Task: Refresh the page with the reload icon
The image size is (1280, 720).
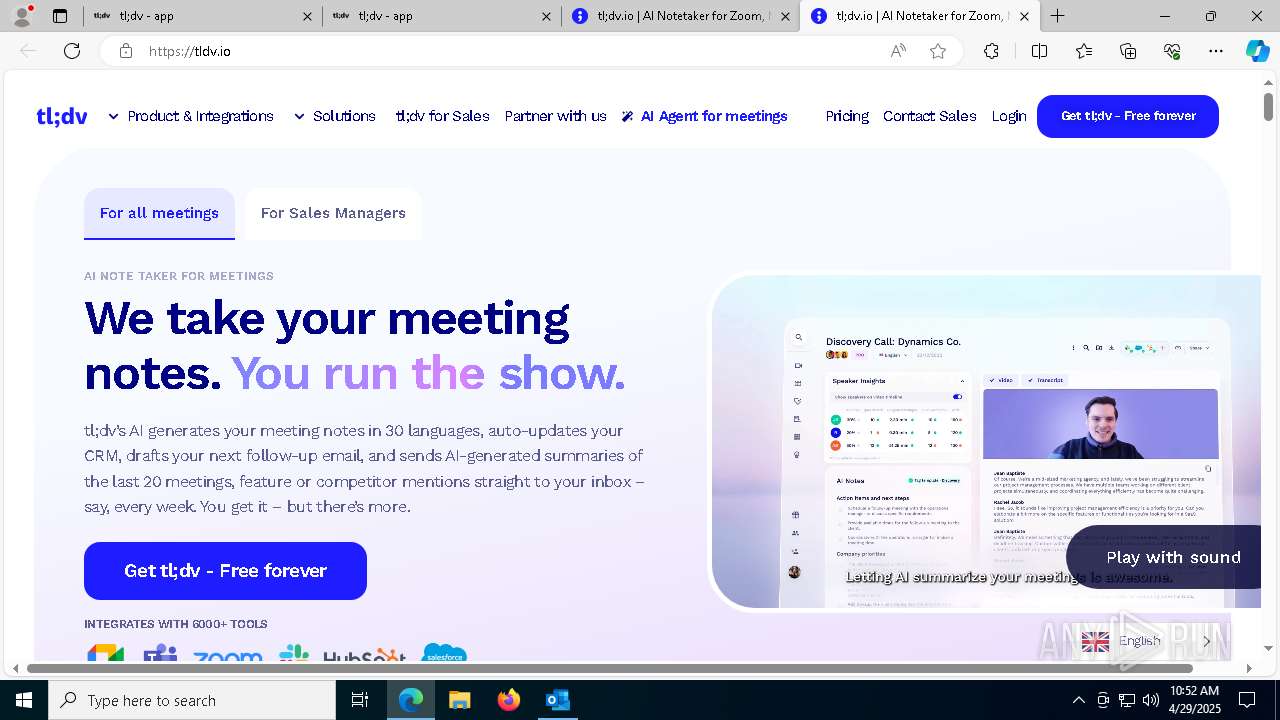Action: (x=72, y=51)
